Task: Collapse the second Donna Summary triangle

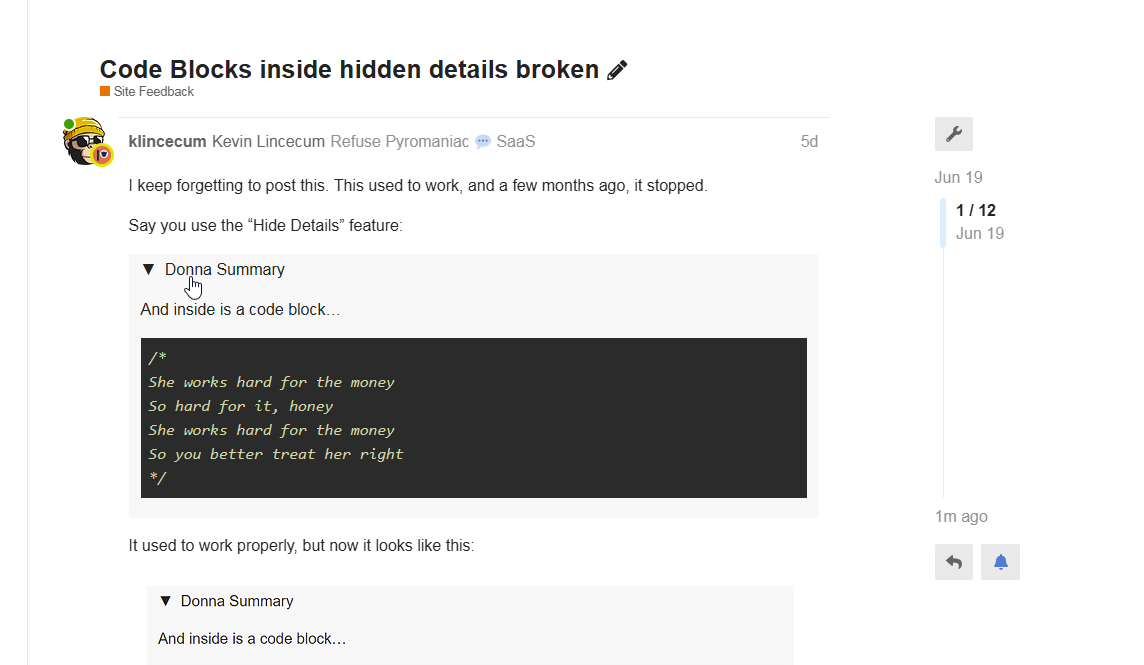Action: (x=166, y=601)
